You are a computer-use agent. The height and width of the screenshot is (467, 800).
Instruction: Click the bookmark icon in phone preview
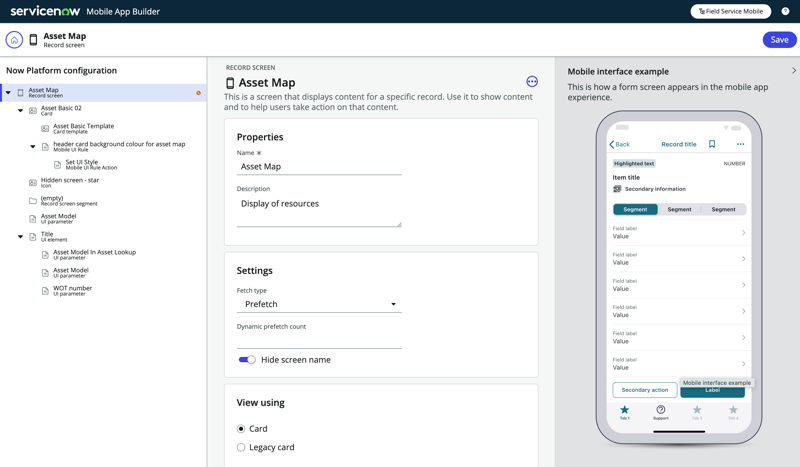click(712, 144)
